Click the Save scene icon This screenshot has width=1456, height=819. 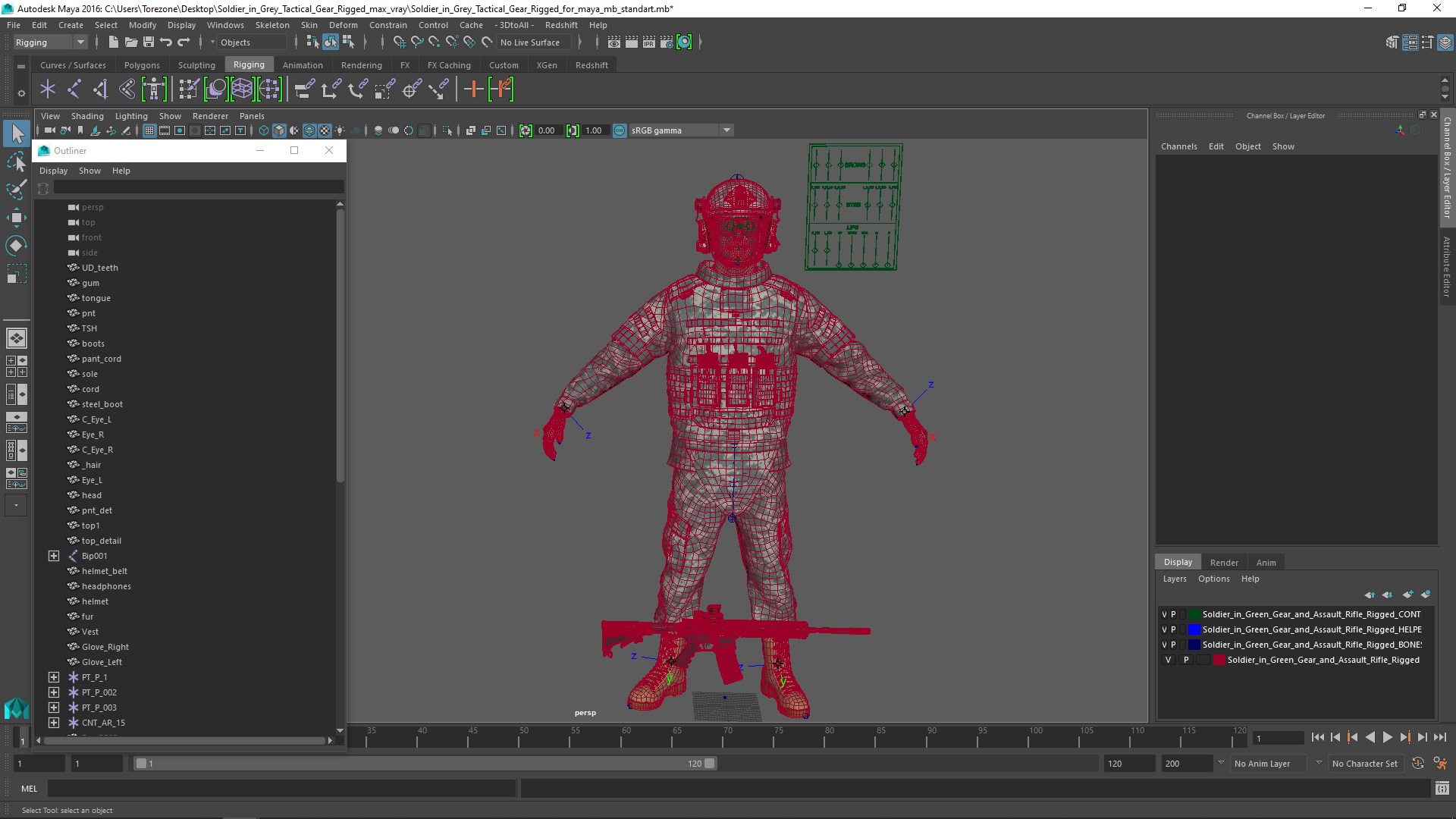(149, 42)
